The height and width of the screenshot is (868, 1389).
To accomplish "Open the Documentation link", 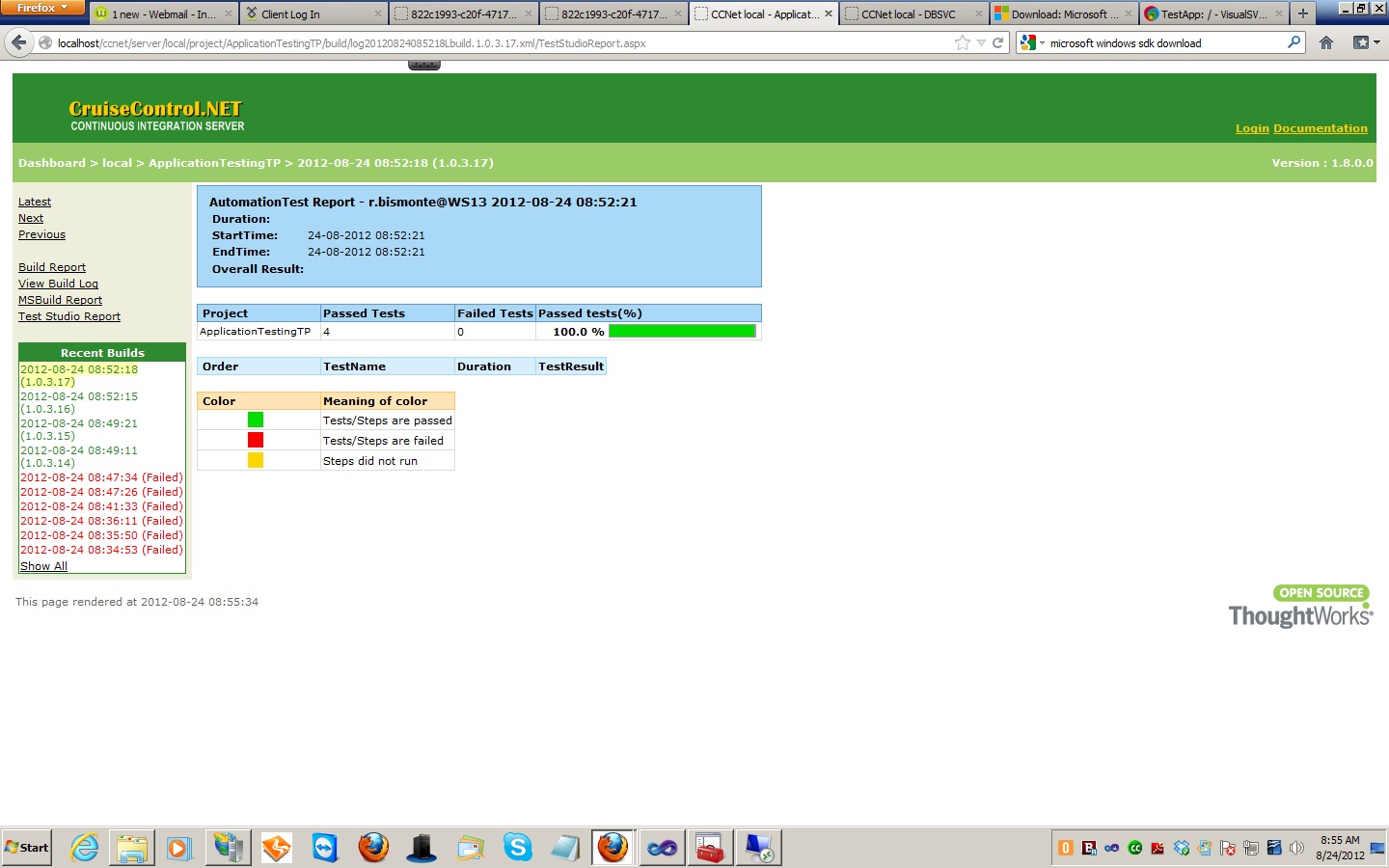I will point(1321,128).
